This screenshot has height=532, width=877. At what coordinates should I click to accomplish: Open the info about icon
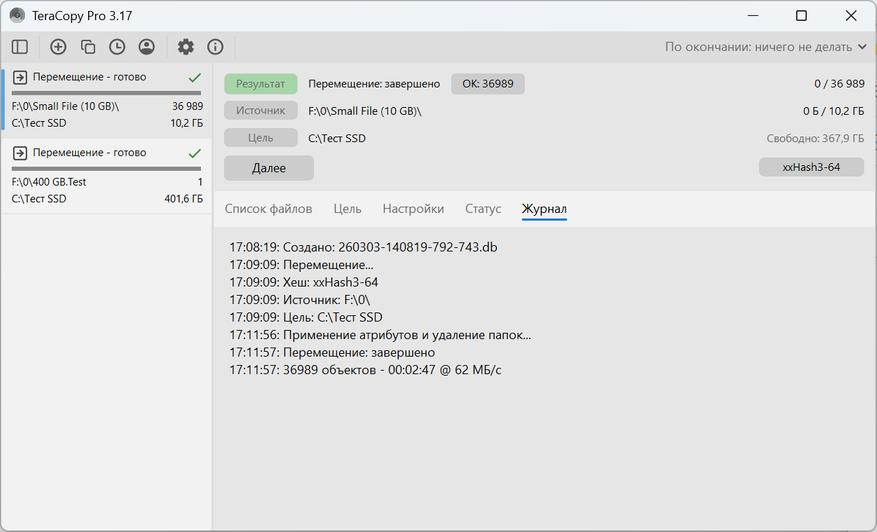click(215, 47)
